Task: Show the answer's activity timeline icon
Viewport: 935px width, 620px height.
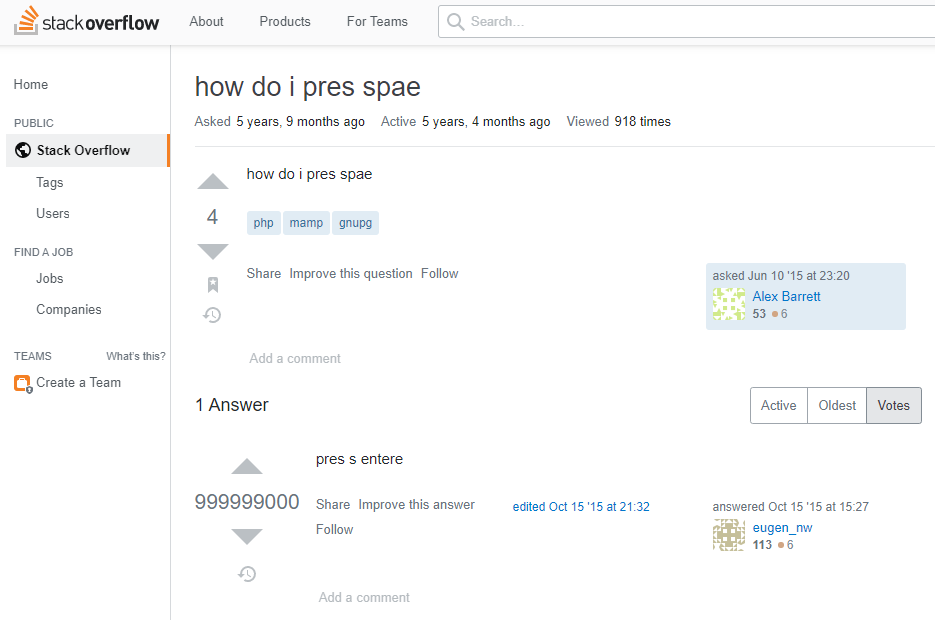Action: tap(247, 574)
